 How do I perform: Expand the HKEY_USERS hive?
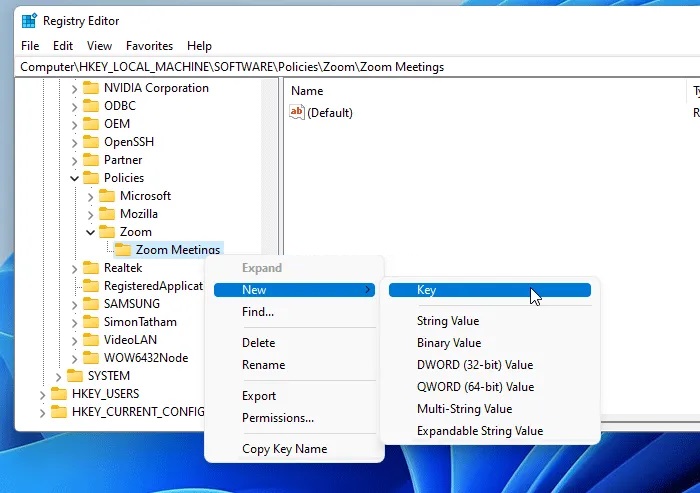(x=42, y=395)
